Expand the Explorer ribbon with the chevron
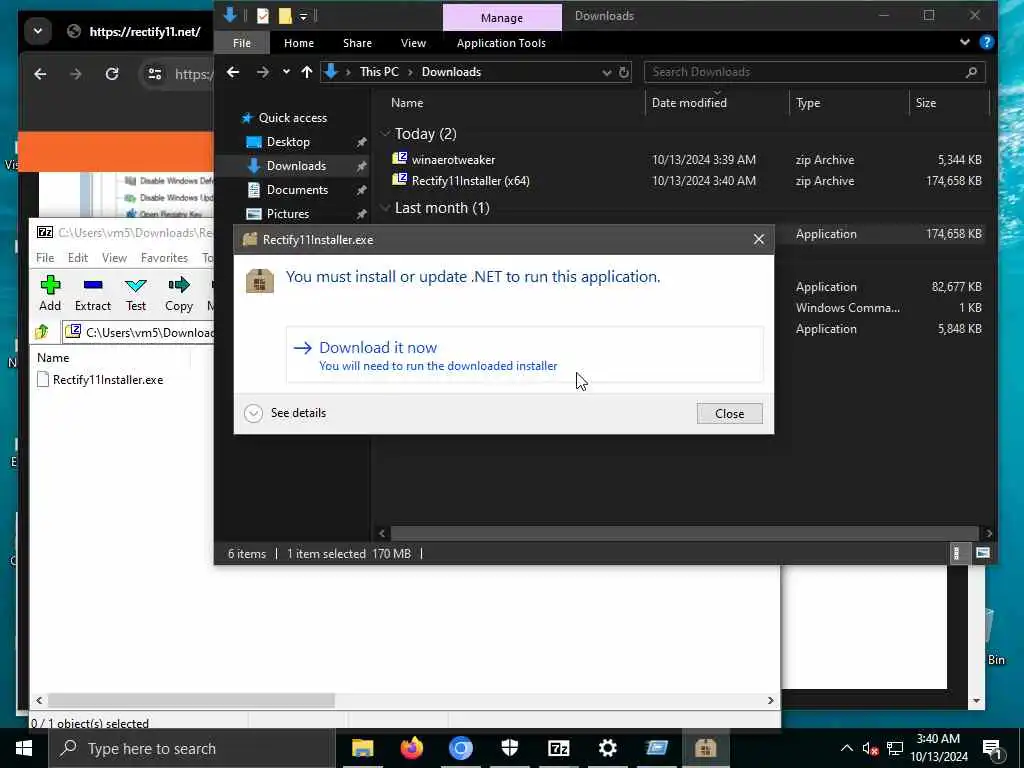The height and width of the screenshot is (768, 1024). tap(965, 42)
